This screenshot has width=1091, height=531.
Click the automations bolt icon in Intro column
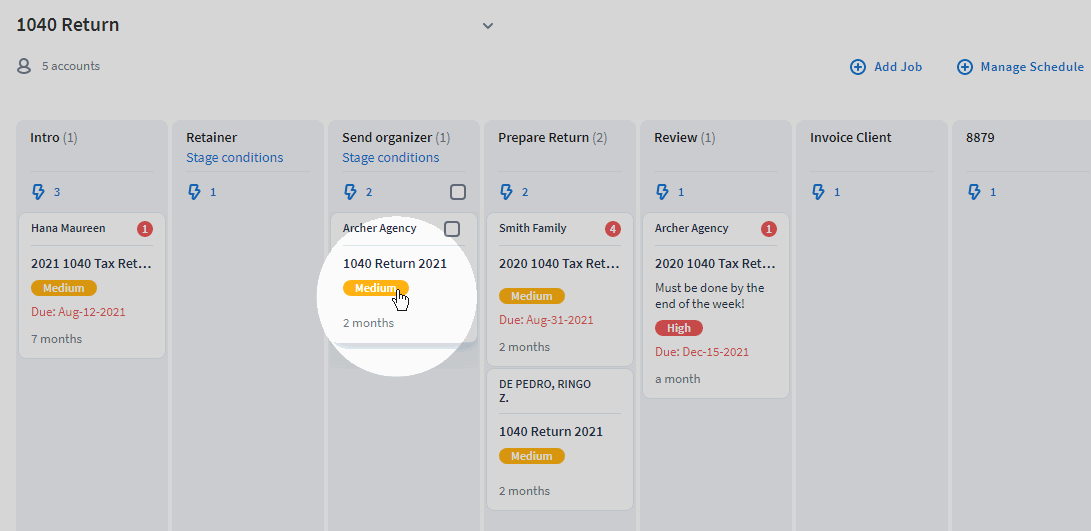(x=39, y=192)
